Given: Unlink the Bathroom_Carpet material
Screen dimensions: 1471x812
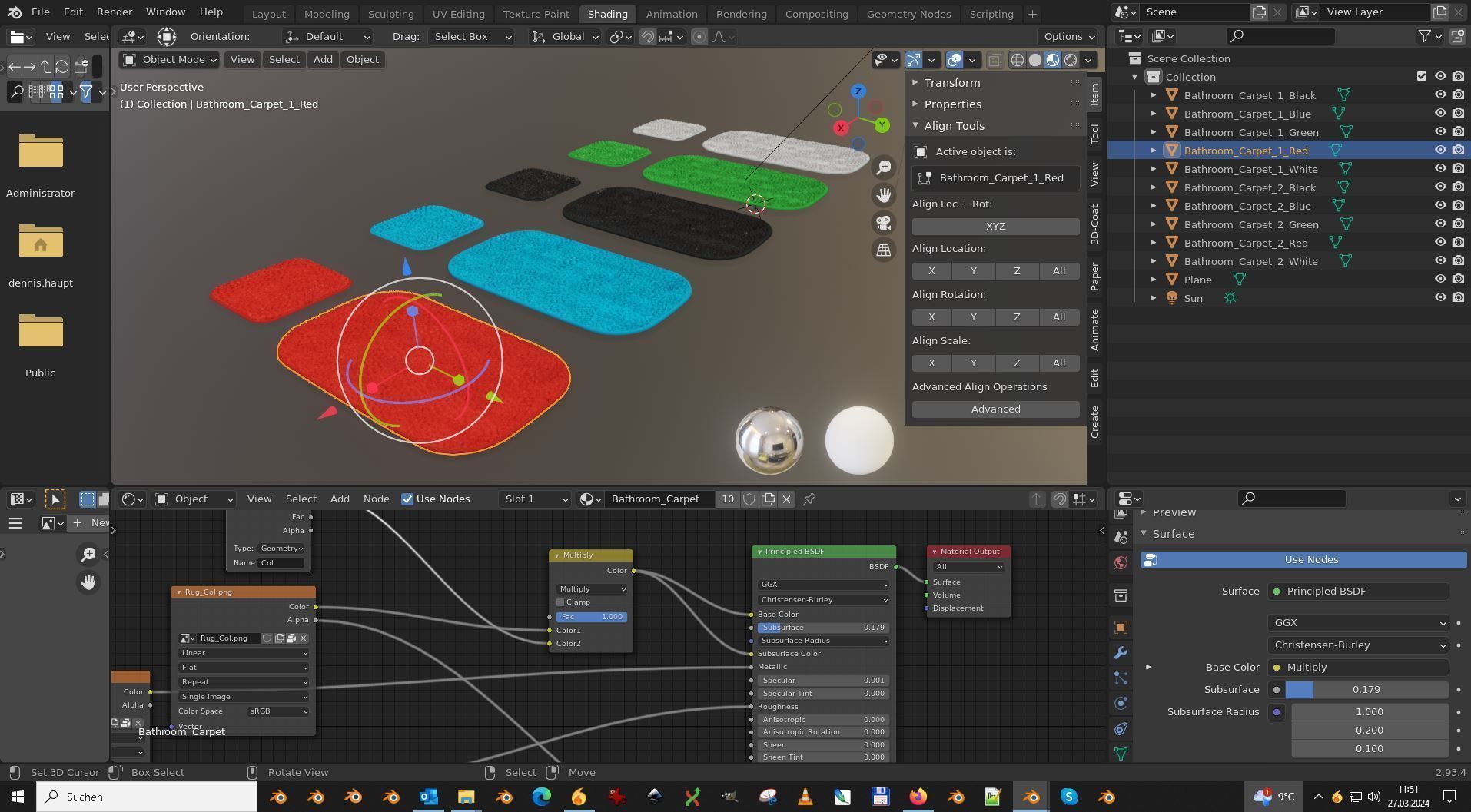Looking at the screenshot, I should pos(786,499).
